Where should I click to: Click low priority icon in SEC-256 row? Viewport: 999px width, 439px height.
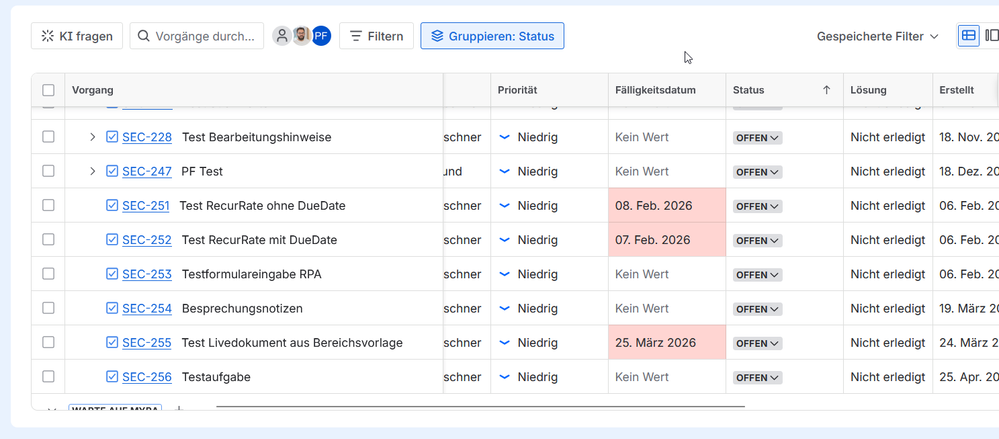click(x=505, y=377)
